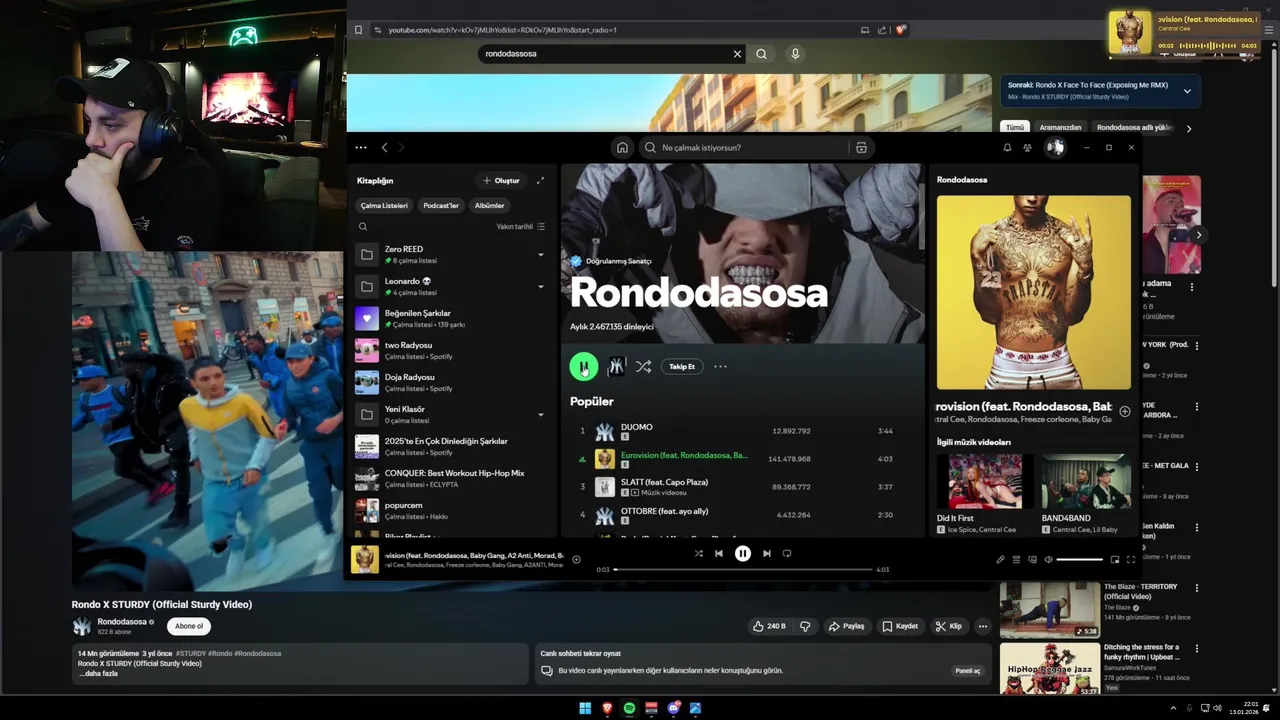Go back in Spotify navigation

[384, 148]
